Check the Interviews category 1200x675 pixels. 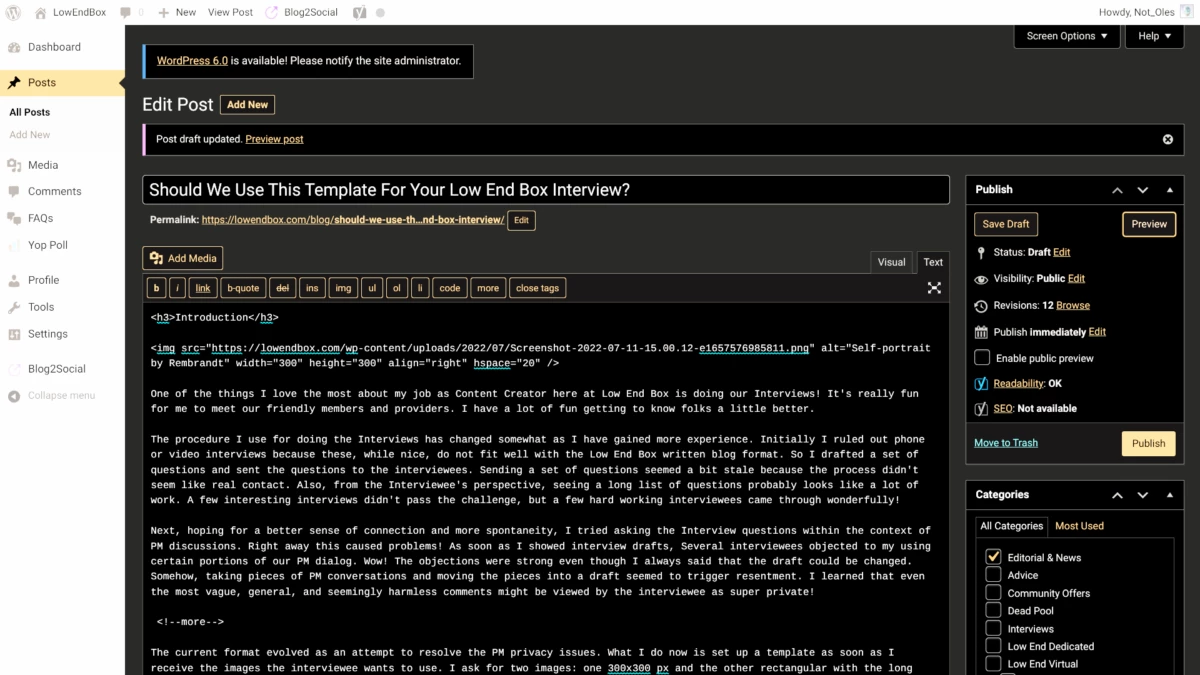(x=993, y=628)
